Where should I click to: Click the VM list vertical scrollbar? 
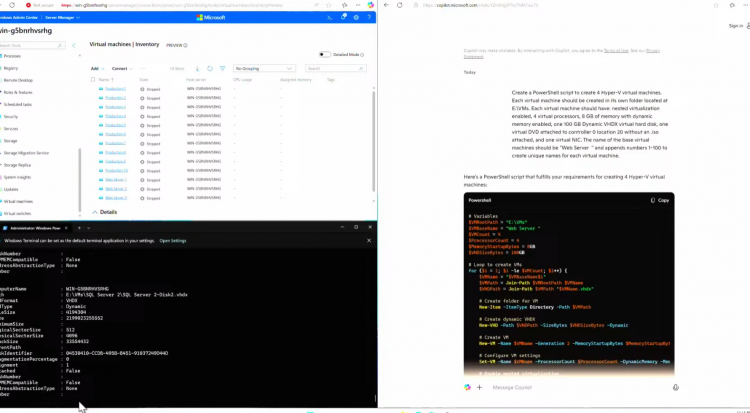point(373,139)
